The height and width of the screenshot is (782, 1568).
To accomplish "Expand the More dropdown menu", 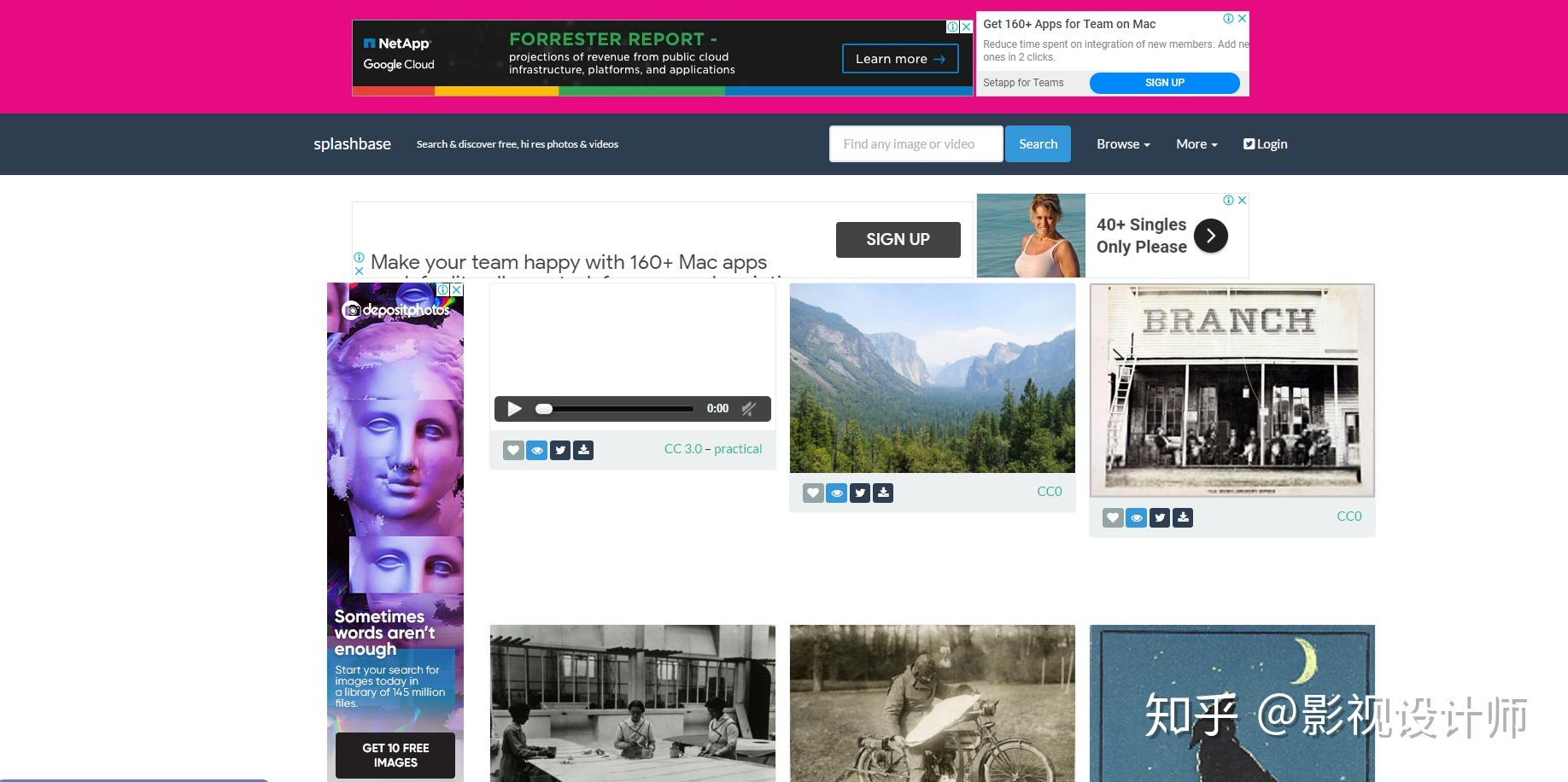I will tap(1196, 144).
